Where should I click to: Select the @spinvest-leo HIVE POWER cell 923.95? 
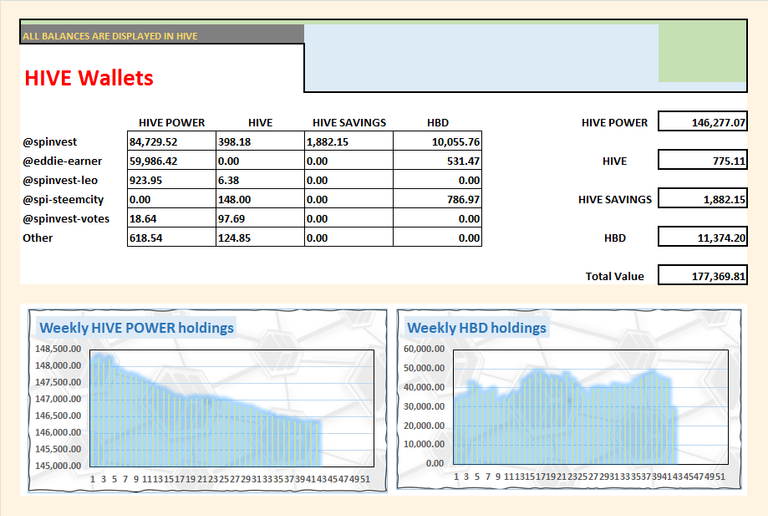[171, 180]
